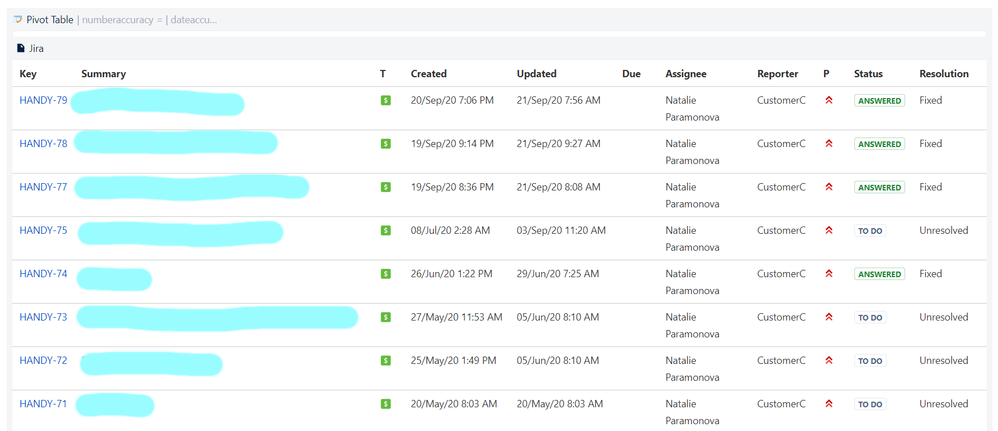Select updated date 03/Sep/20 11:20 AM

pyautogui.click(x=561, y=230)
